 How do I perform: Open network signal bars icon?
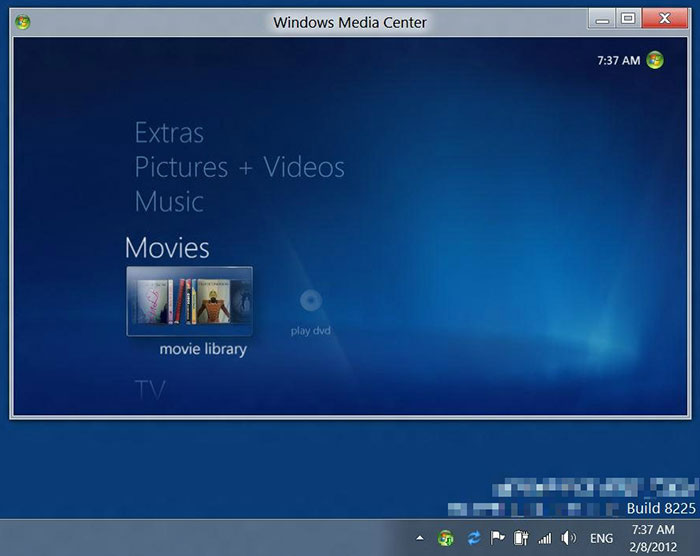tap(545, 538)
